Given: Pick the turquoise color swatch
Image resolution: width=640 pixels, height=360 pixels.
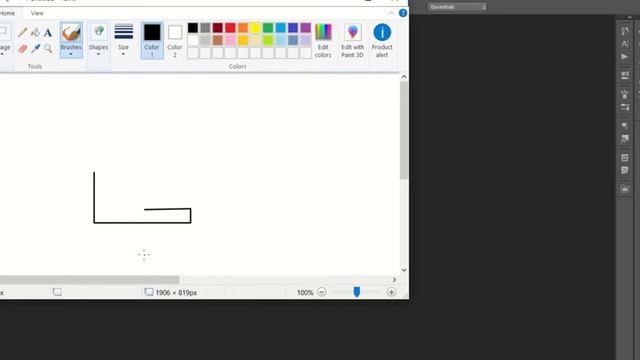Looking at the screenshot, I should tap(280, 28).
